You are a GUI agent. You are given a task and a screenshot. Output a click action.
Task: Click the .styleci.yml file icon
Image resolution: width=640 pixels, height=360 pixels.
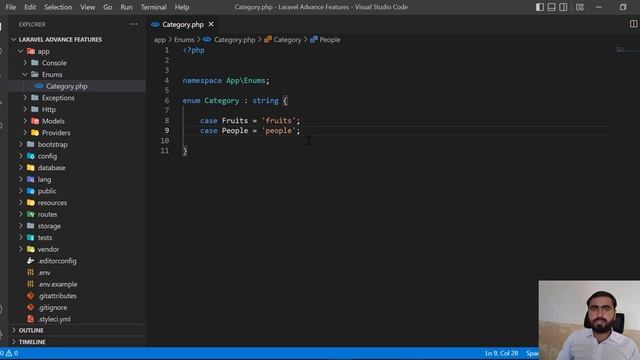31,319
